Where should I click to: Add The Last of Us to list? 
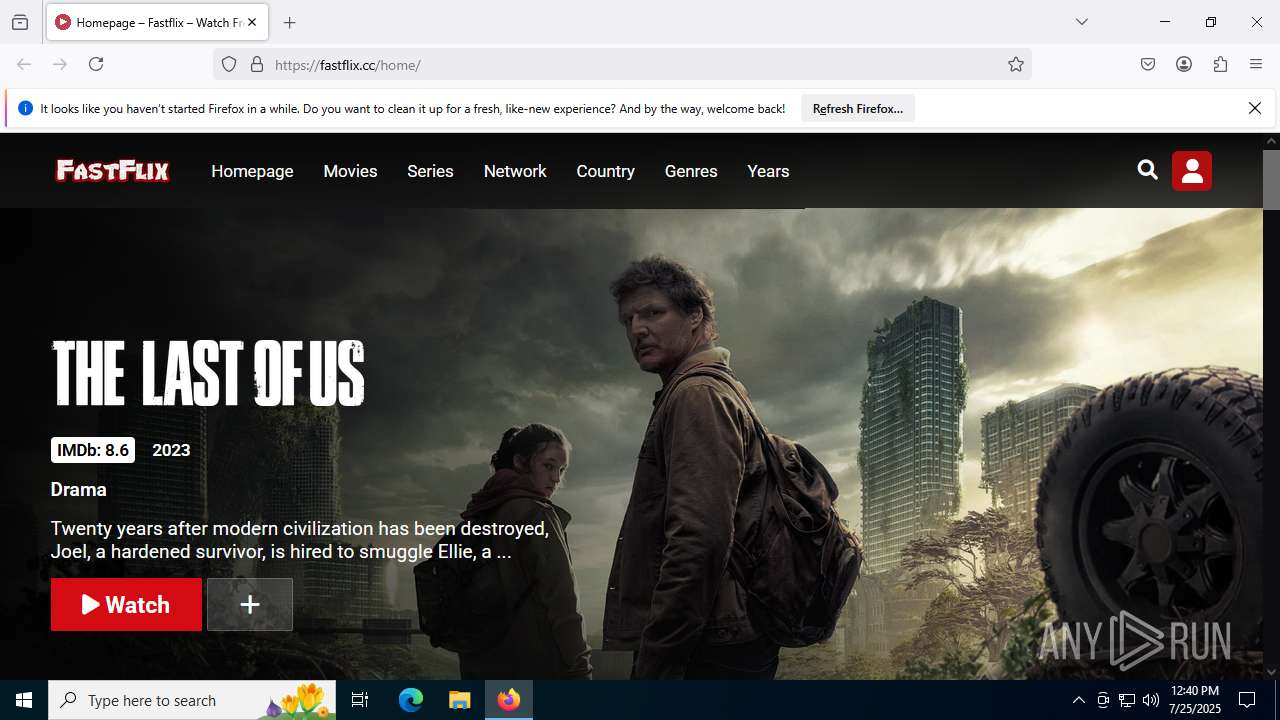(x=250, y=604)
